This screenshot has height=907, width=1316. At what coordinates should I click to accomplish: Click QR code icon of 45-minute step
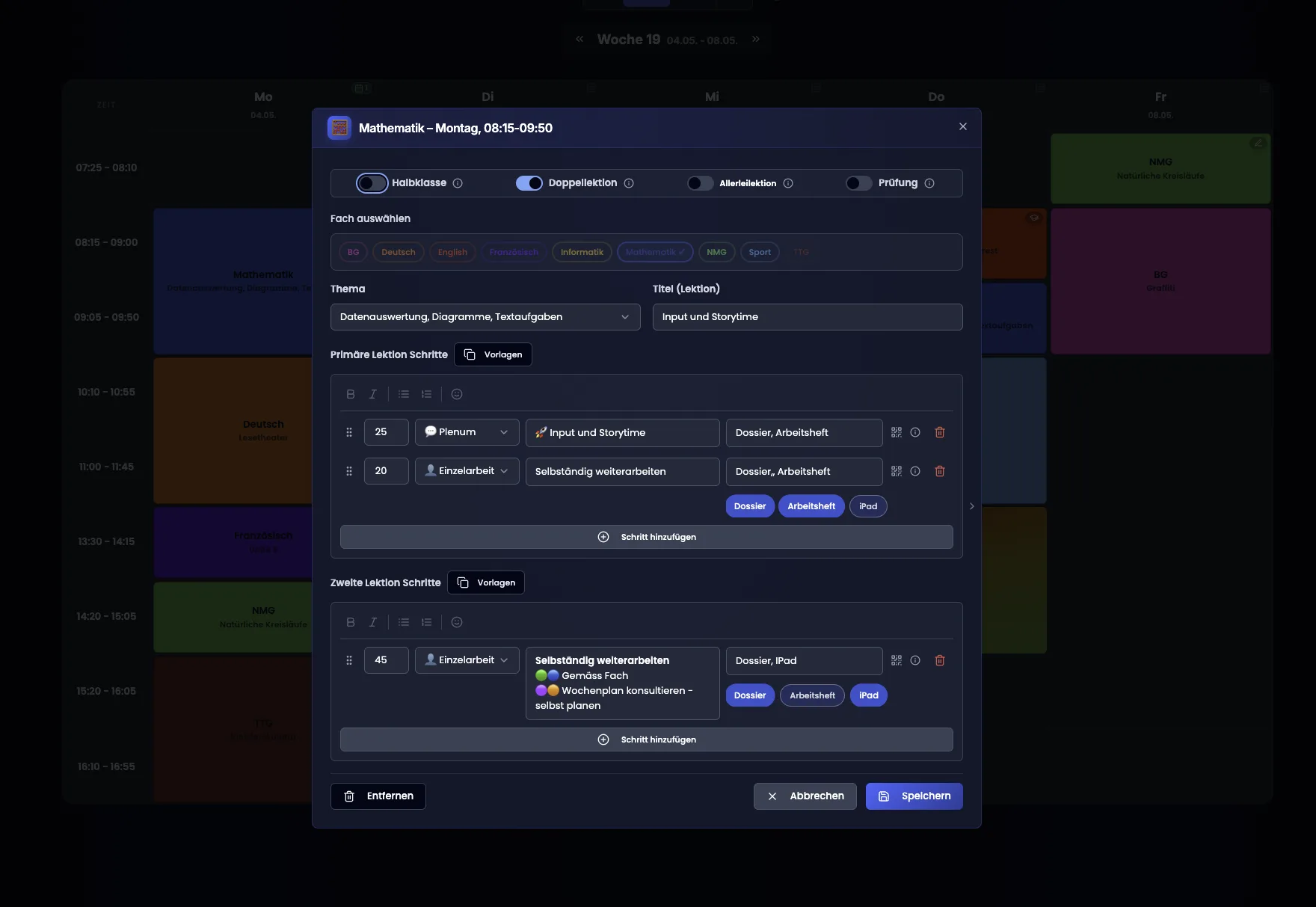click(x=897, y=660)
